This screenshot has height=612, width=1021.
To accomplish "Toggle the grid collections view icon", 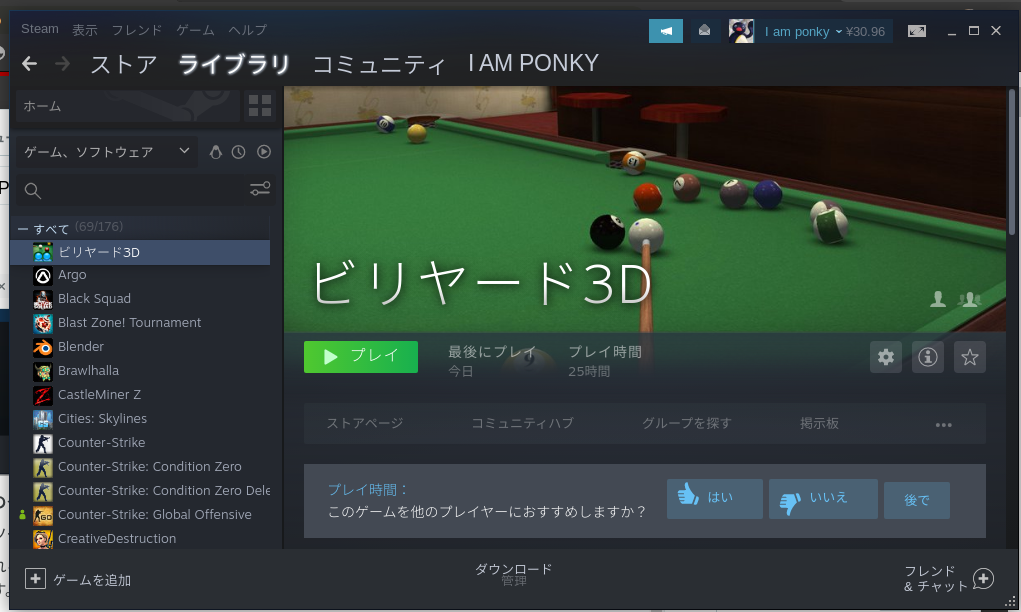I will [260, 105].
